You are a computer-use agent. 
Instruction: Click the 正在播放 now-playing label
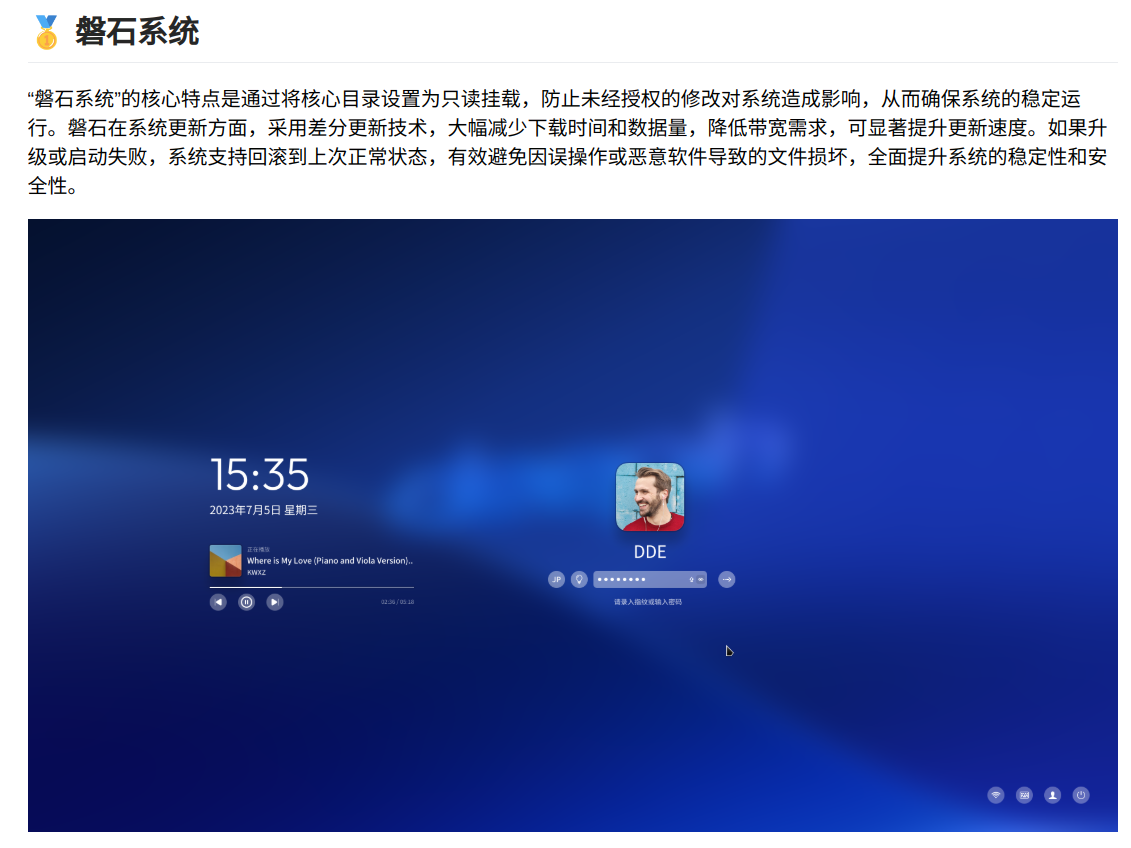coord(258,549)
